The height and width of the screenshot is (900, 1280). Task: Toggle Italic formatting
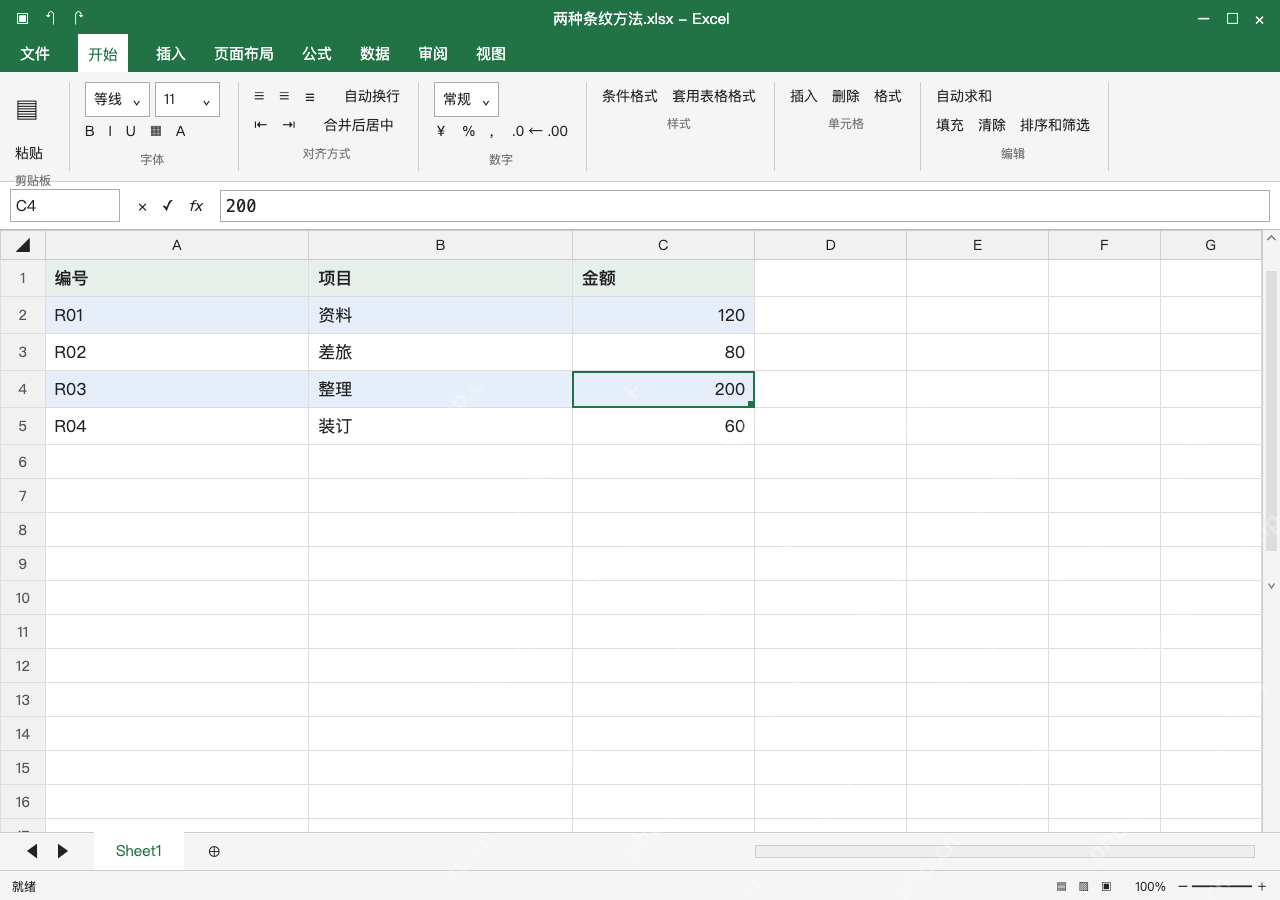110,131
